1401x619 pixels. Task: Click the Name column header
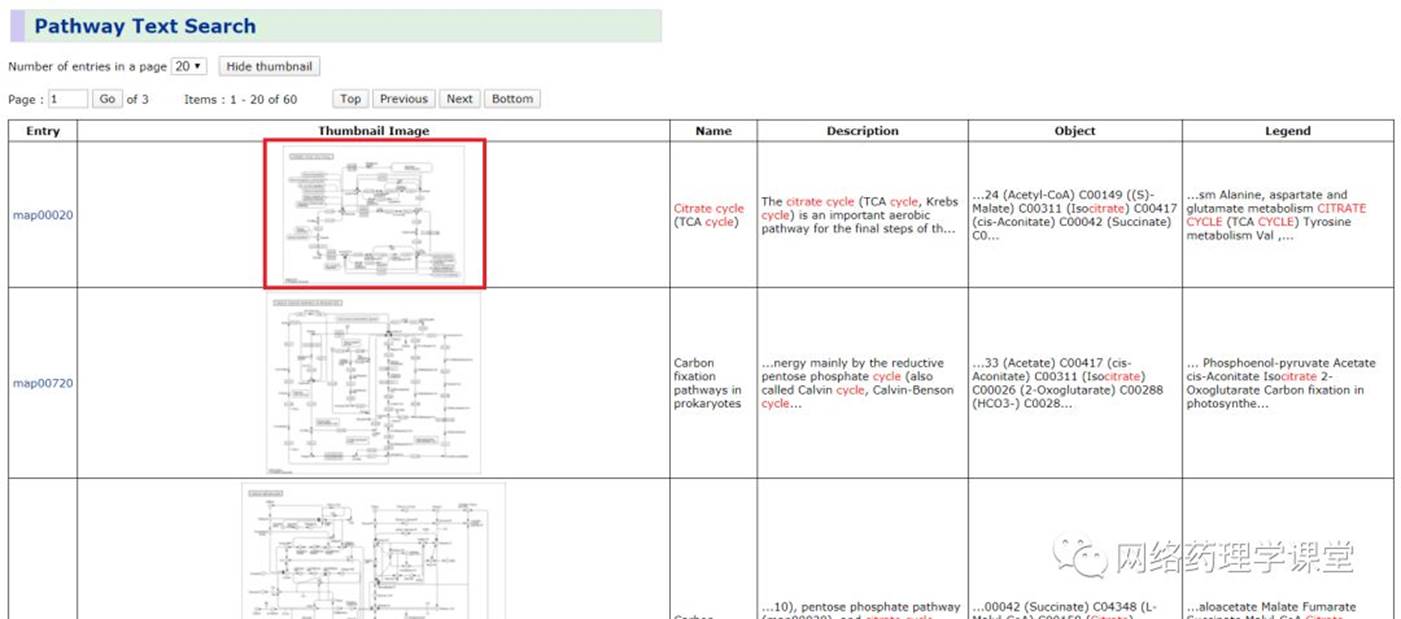point(713,131)
